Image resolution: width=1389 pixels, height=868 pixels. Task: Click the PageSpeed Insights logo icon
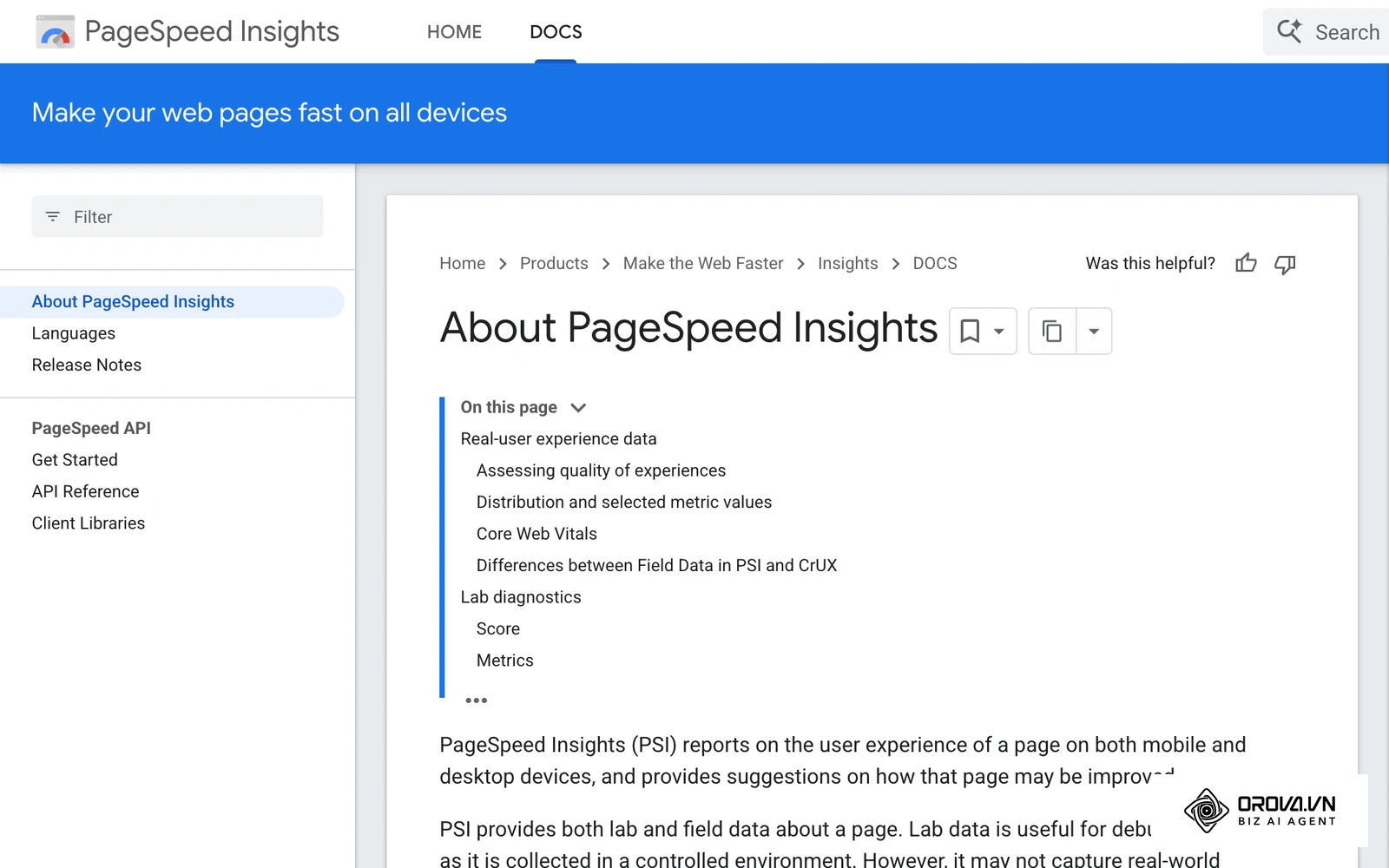pyautogui.click(x=55, y=32)
